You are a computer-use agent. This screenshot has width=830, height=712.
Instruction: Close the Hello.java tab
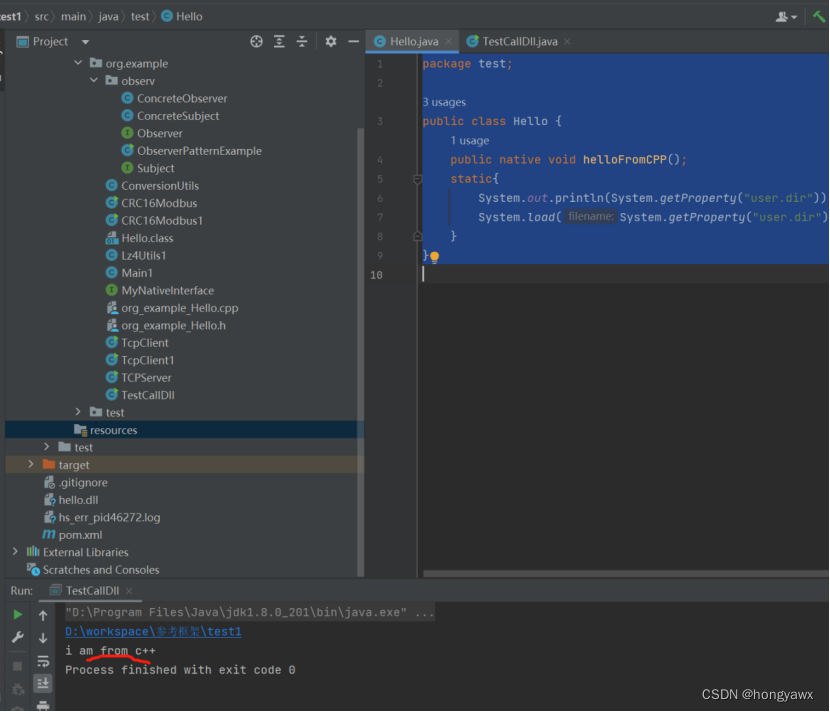point(448,41)
